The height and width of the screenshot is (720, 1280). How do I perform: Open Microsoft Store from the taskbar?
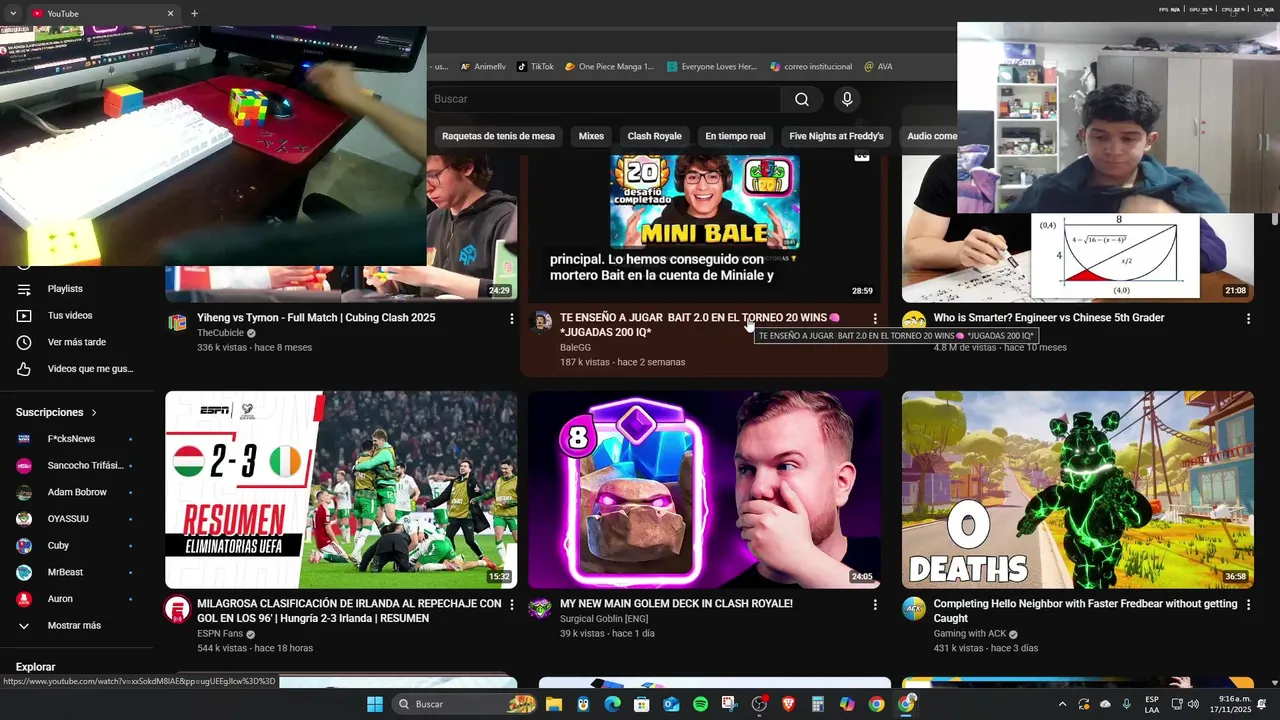point(642,704)
